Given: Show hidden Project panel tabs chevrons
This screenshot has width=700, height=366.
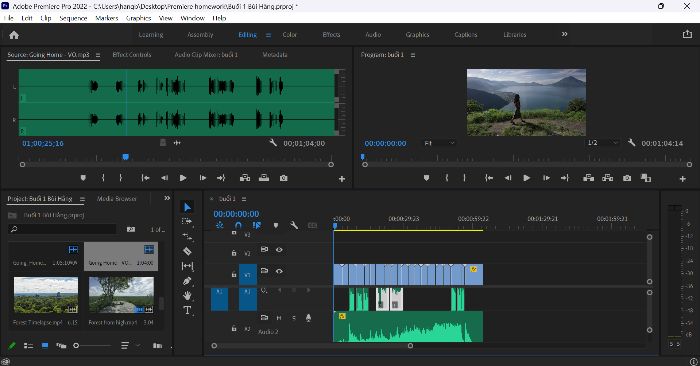Looking at the screenshot, I should (167, 198).
